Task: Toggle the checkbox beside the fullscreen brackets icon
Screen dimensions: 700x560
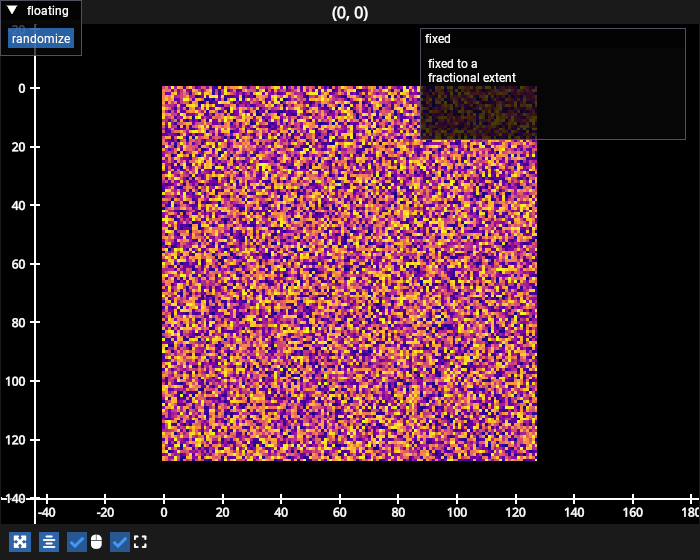Action: tap(120, 542)
